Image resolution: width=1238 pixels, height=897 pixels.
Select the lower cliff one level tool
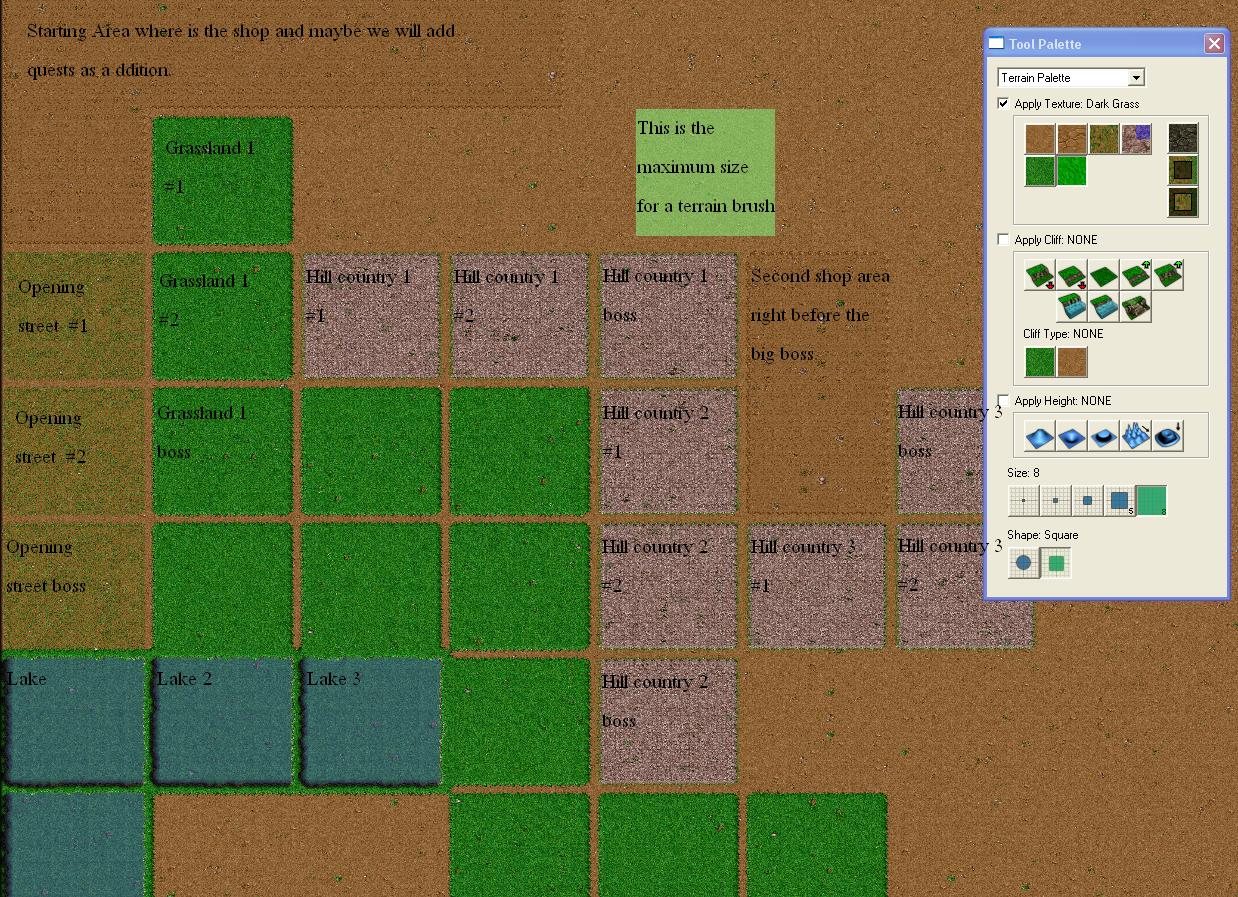1072,275
